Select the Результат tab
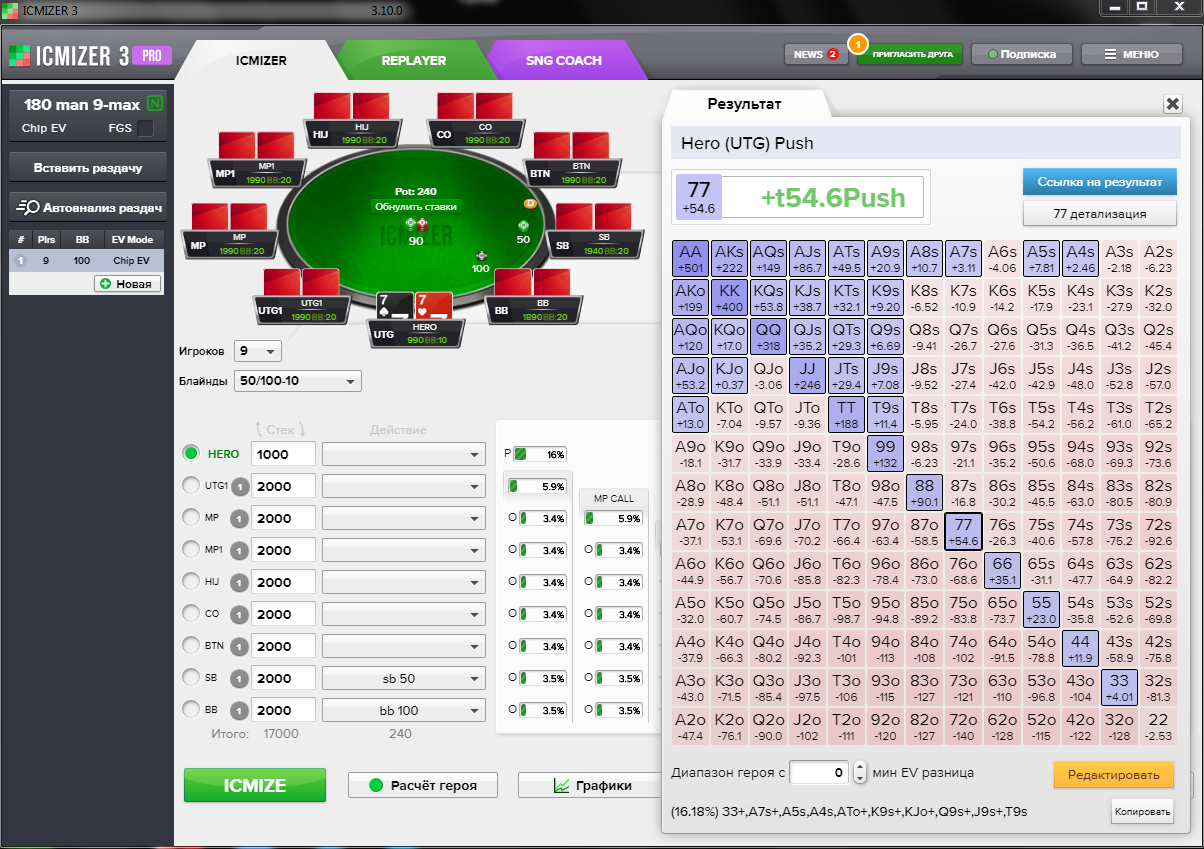Screen dimensions: 1204x849 coord(744,104)
